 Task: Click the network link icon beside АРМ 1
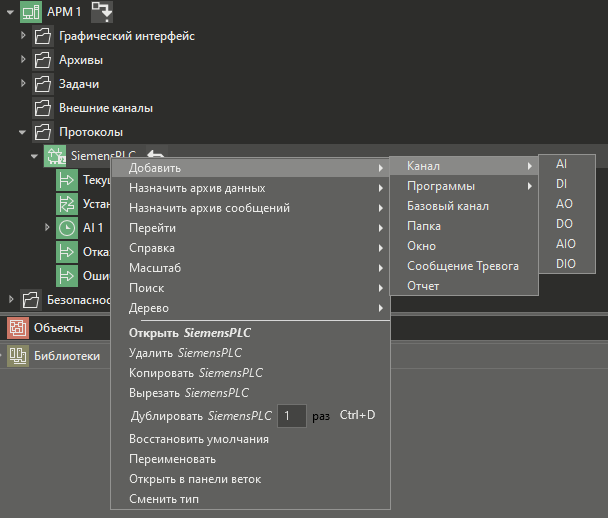(x=102, y=12)
